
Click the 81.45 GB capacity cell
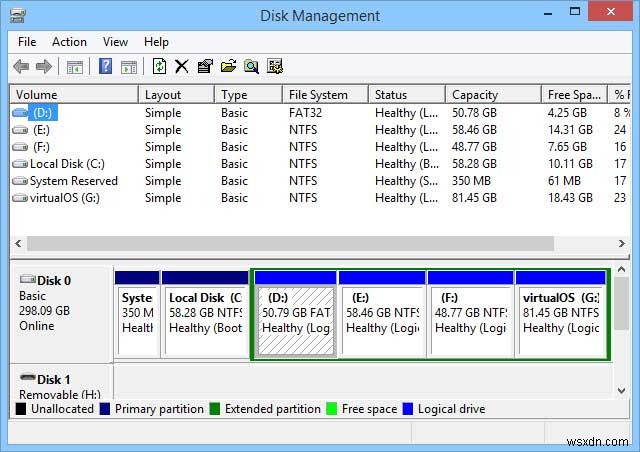[x=474, y=198]
